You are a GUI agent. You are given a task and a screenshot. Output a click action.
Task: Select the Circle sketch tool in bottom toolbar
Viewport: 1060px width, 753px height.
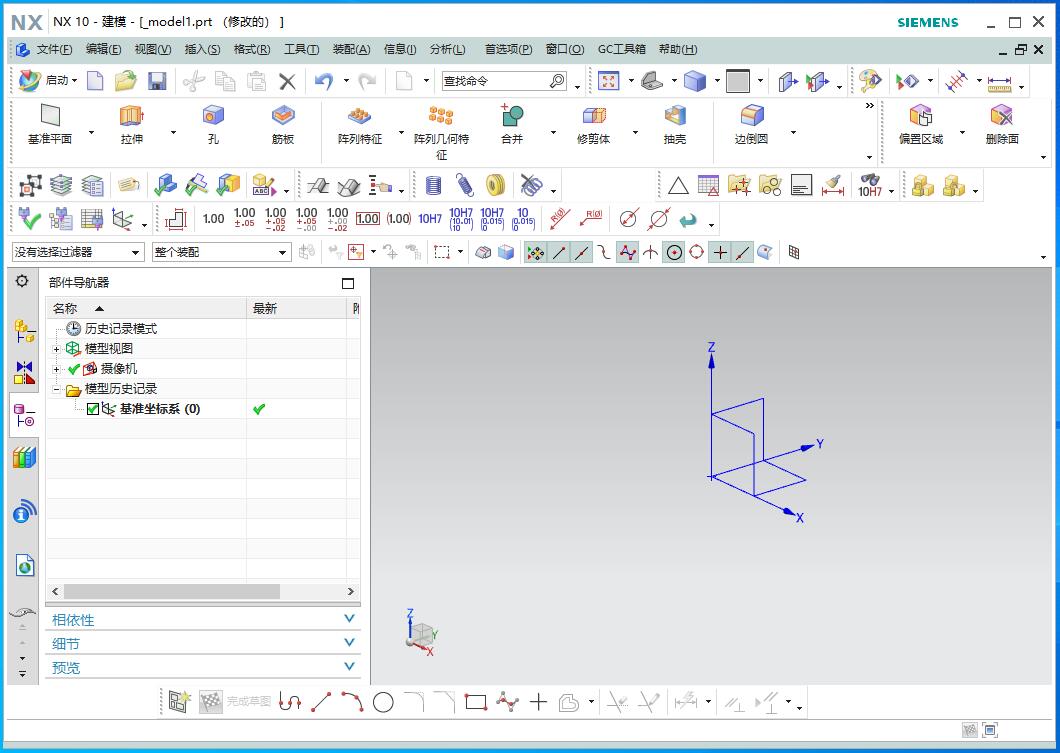[383, 703]
